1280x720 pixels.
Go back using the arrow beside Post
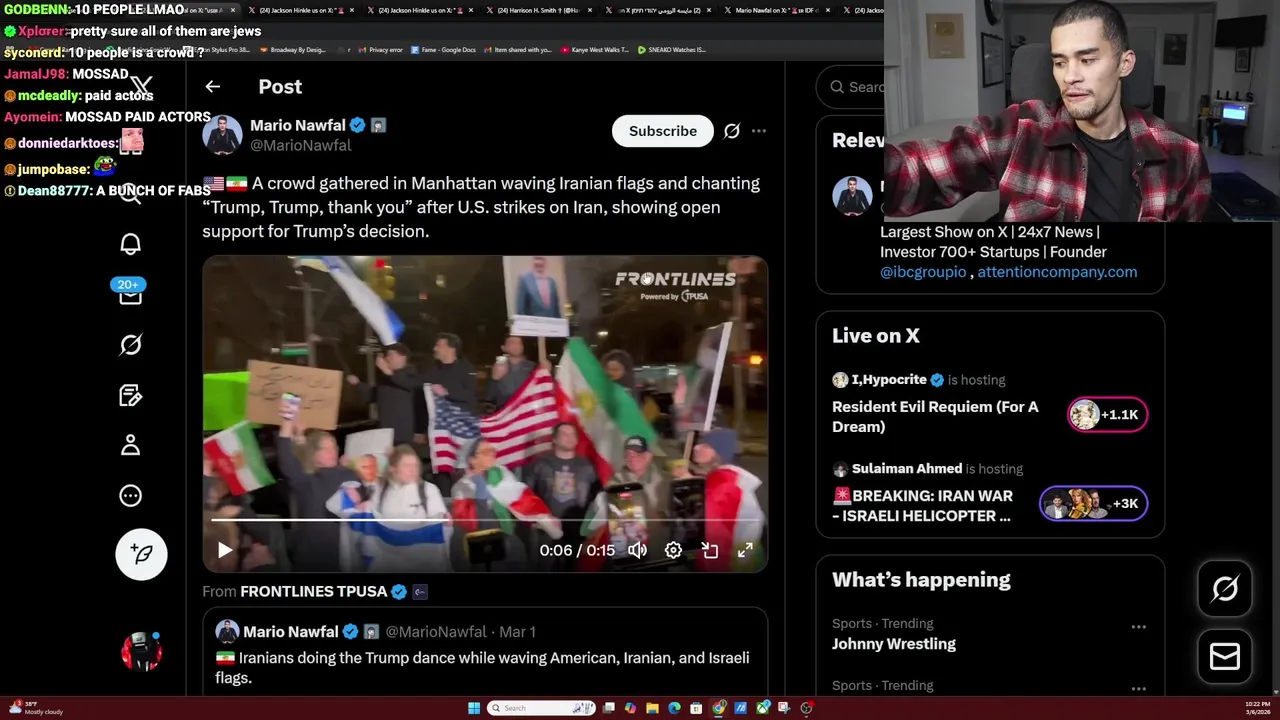coord(212,87)
